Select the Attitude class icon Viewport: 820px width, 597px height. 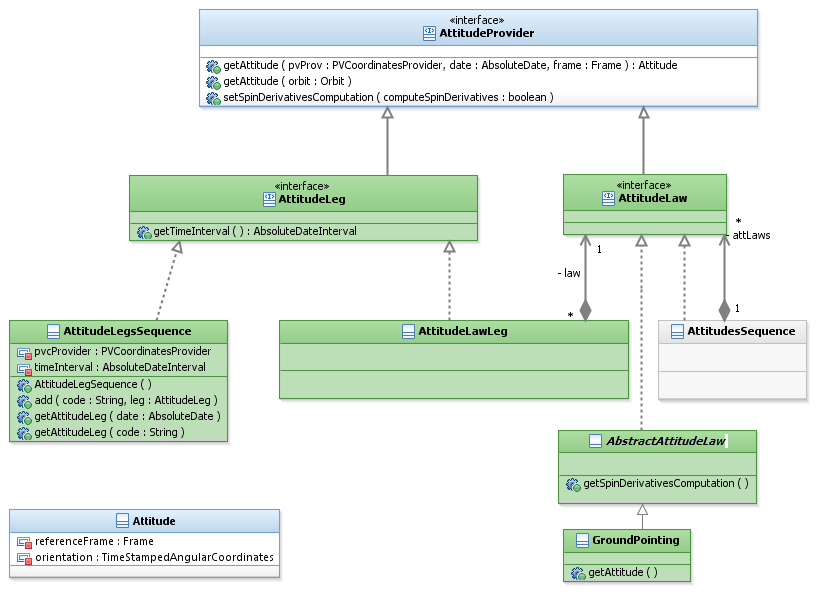pyautogui.click(x=122, y=521)
